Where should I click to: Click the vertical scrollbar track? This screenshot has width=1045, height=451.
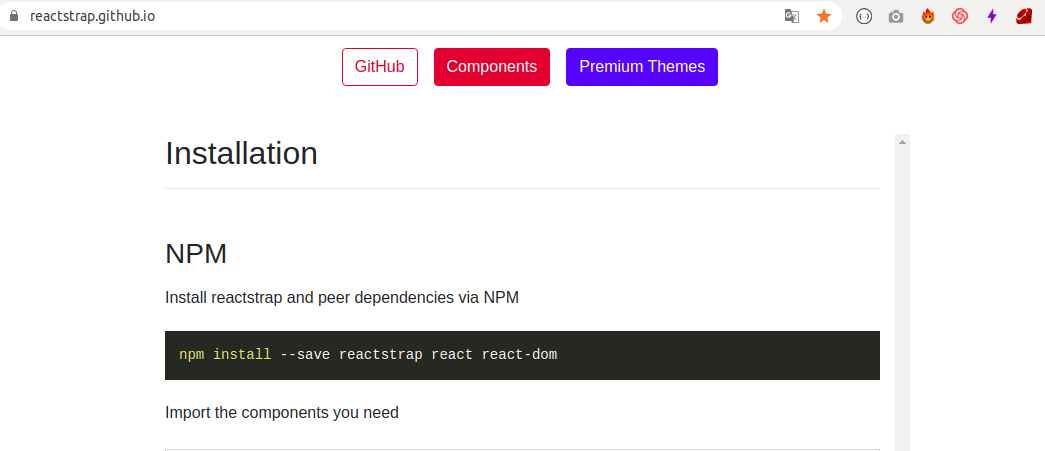(902, 300)
